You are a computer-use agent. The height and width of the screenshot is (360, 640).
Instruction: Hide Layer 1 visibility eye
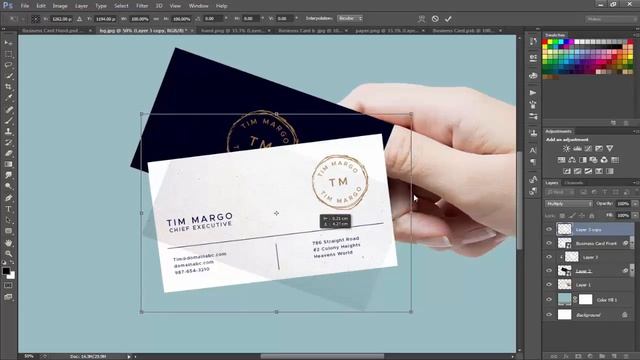tap(549, 284)
